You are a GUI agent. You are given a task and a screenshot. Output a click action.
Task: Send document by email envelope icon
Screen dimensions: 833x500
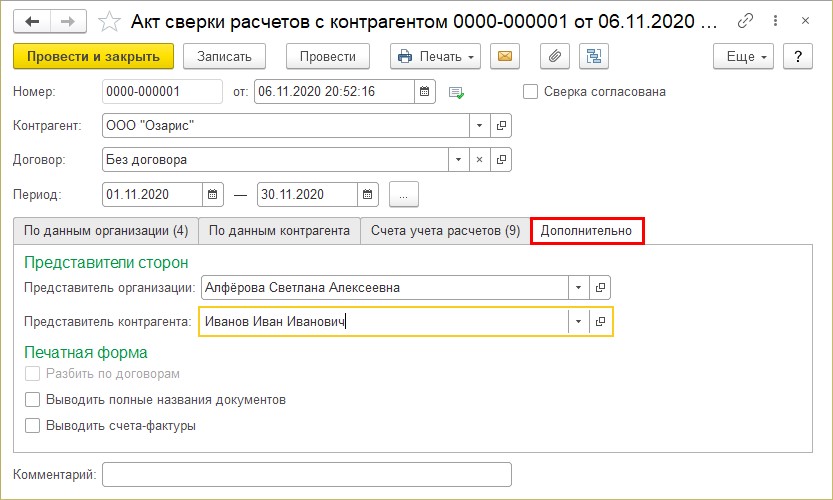[x=505, y=56]
